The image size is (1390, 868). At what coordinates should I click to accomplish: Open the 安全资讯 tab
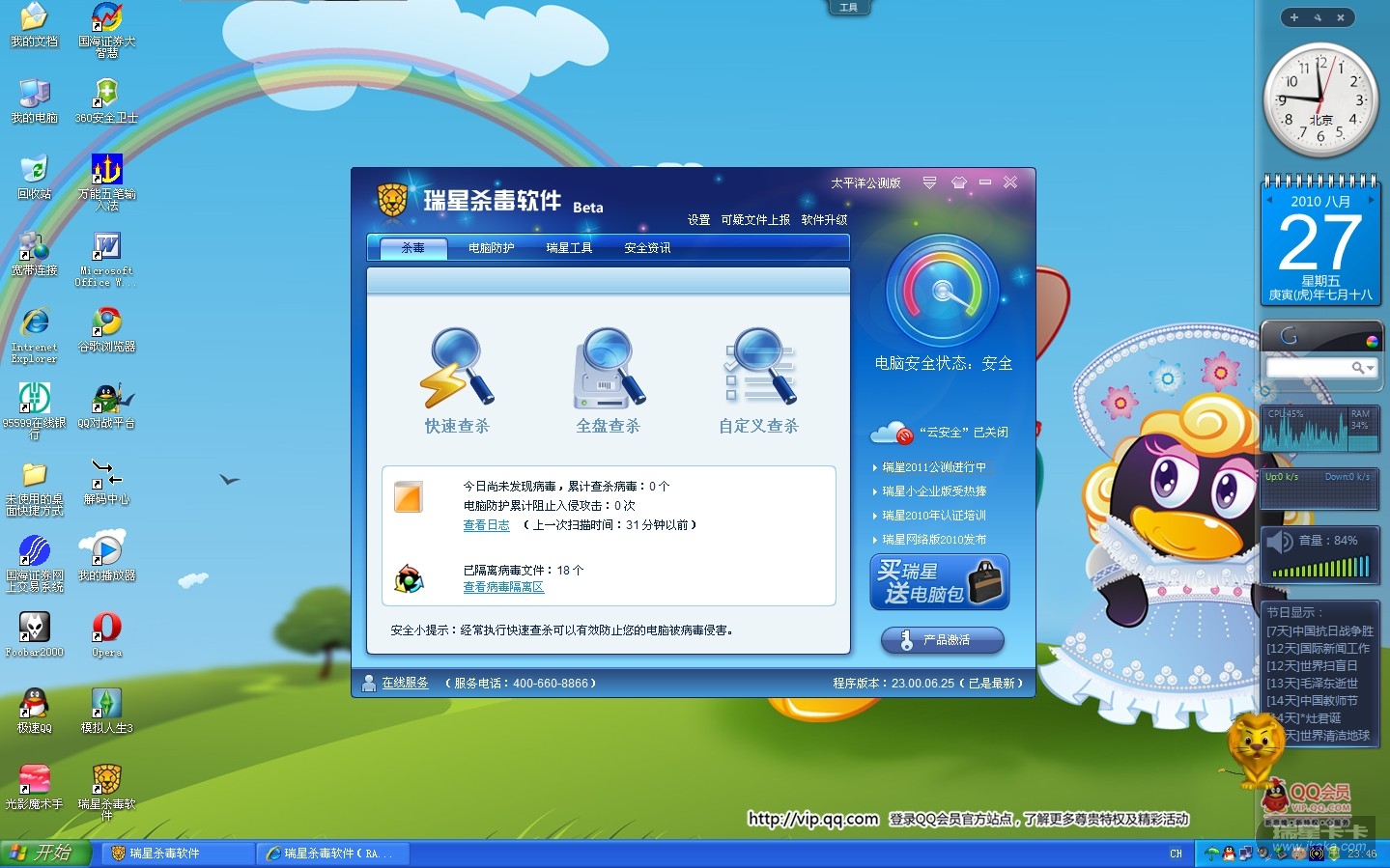647,248
